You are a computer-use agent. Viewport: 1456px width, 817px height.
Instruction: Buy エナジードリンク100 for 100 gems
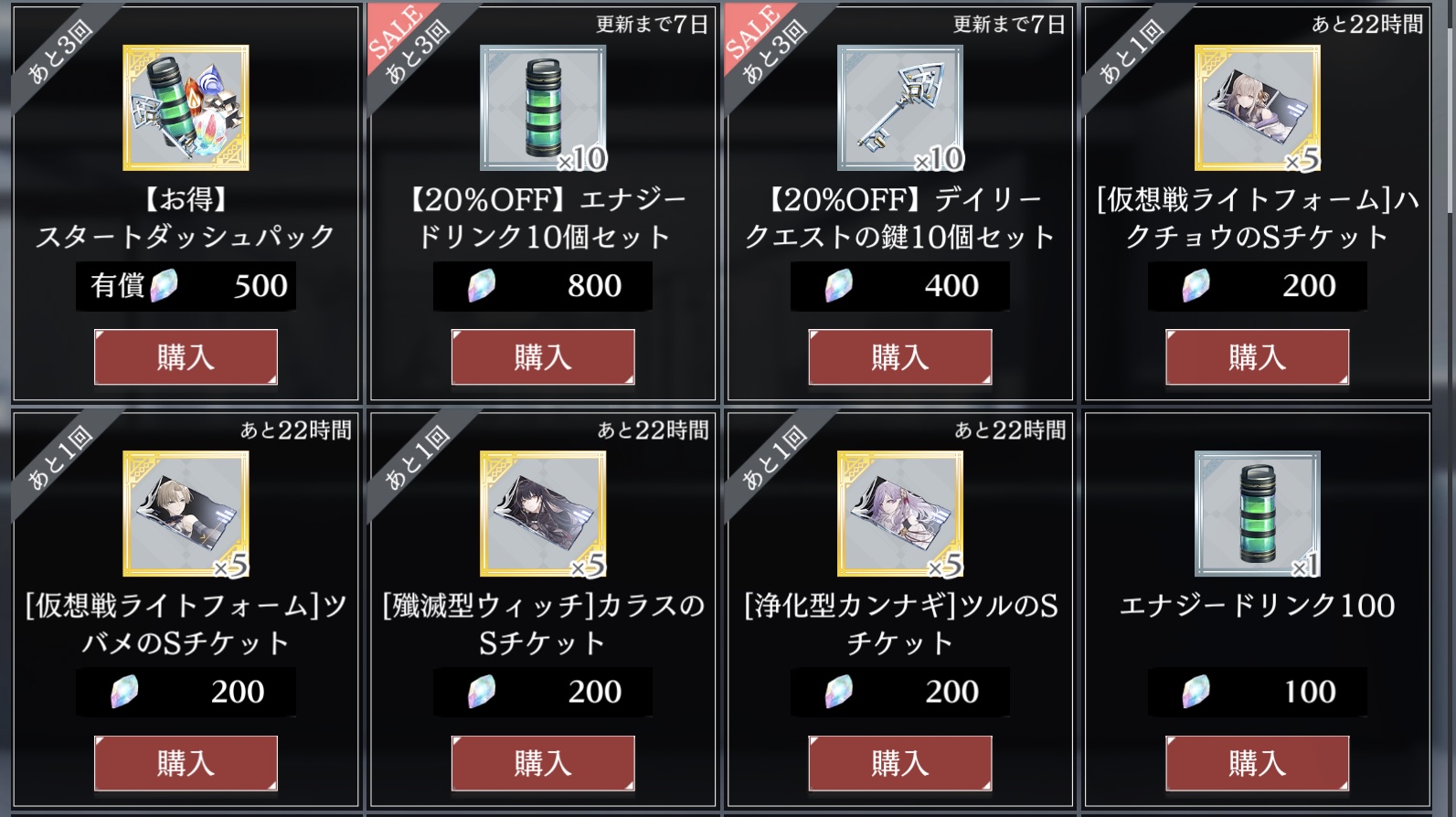click(1258, 763)
